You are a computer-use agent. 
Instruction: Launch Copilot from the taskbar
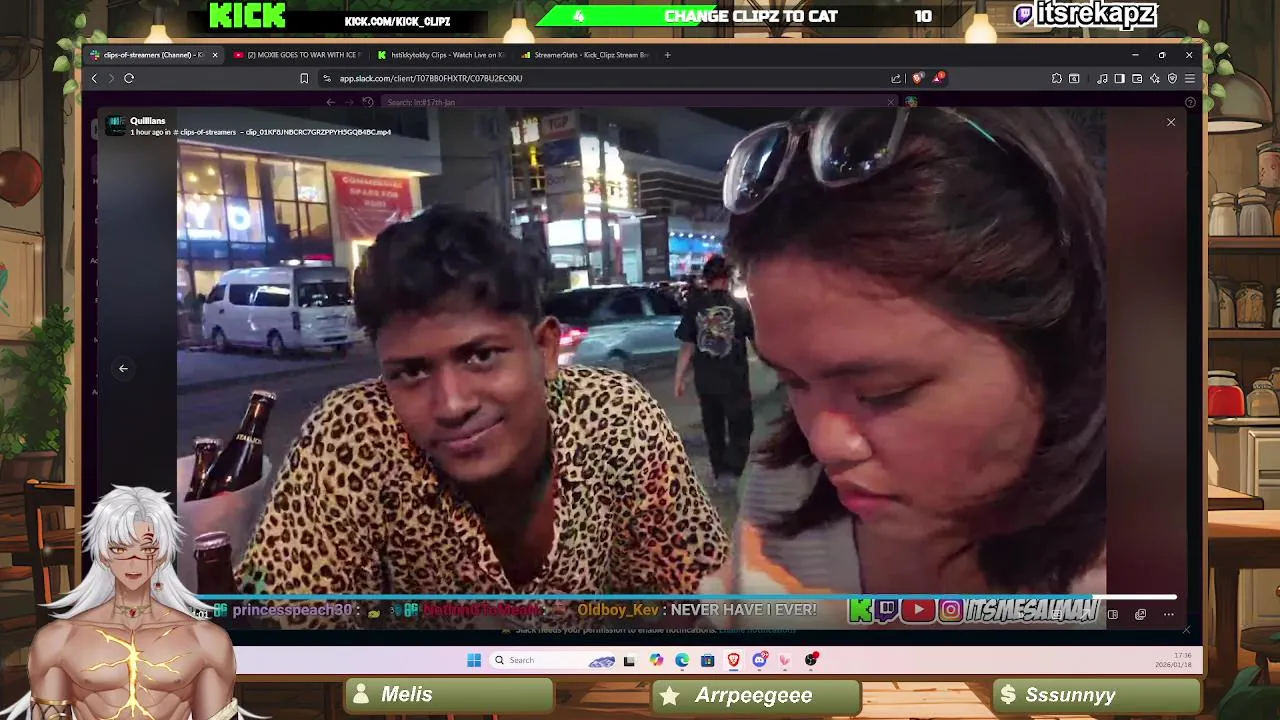(x=656, y=660)
